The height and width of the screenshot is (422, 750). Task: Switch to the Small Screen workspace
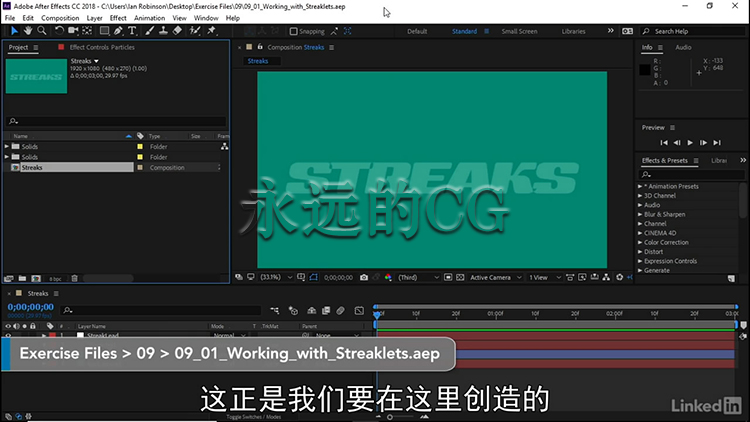(519, 32)
